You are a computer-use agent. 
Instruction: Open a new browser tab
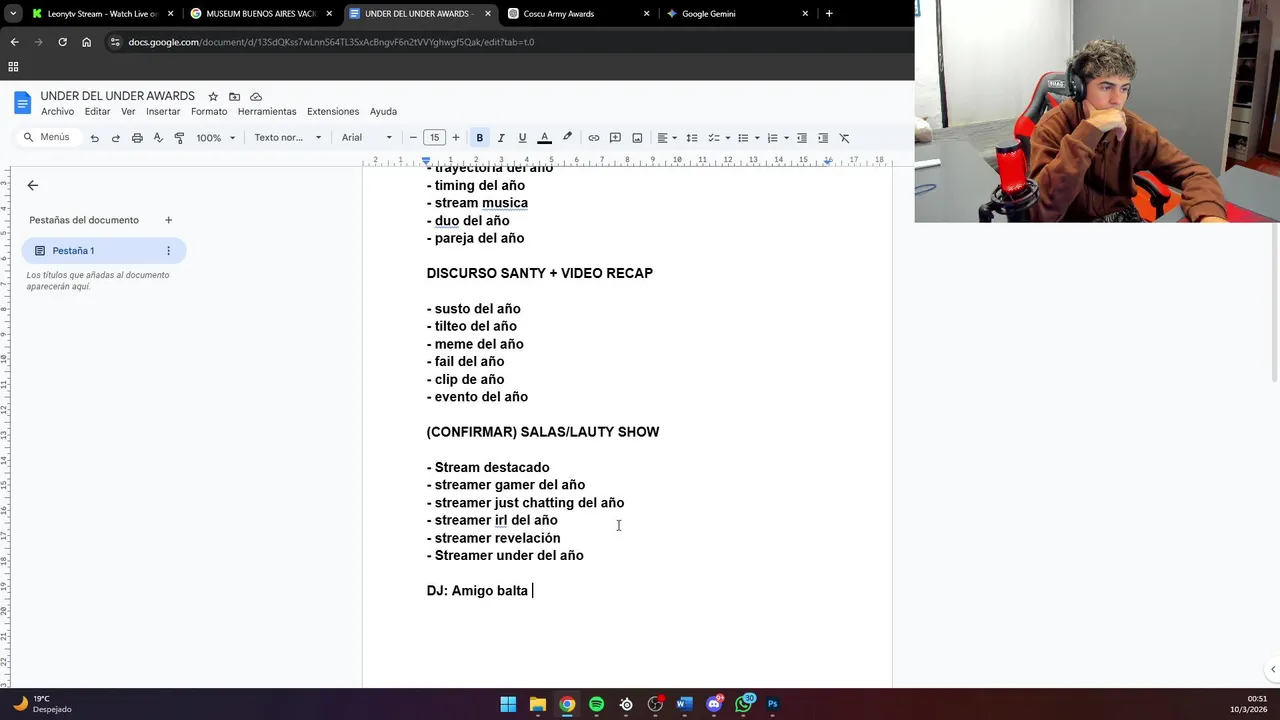tap(829, 14)
